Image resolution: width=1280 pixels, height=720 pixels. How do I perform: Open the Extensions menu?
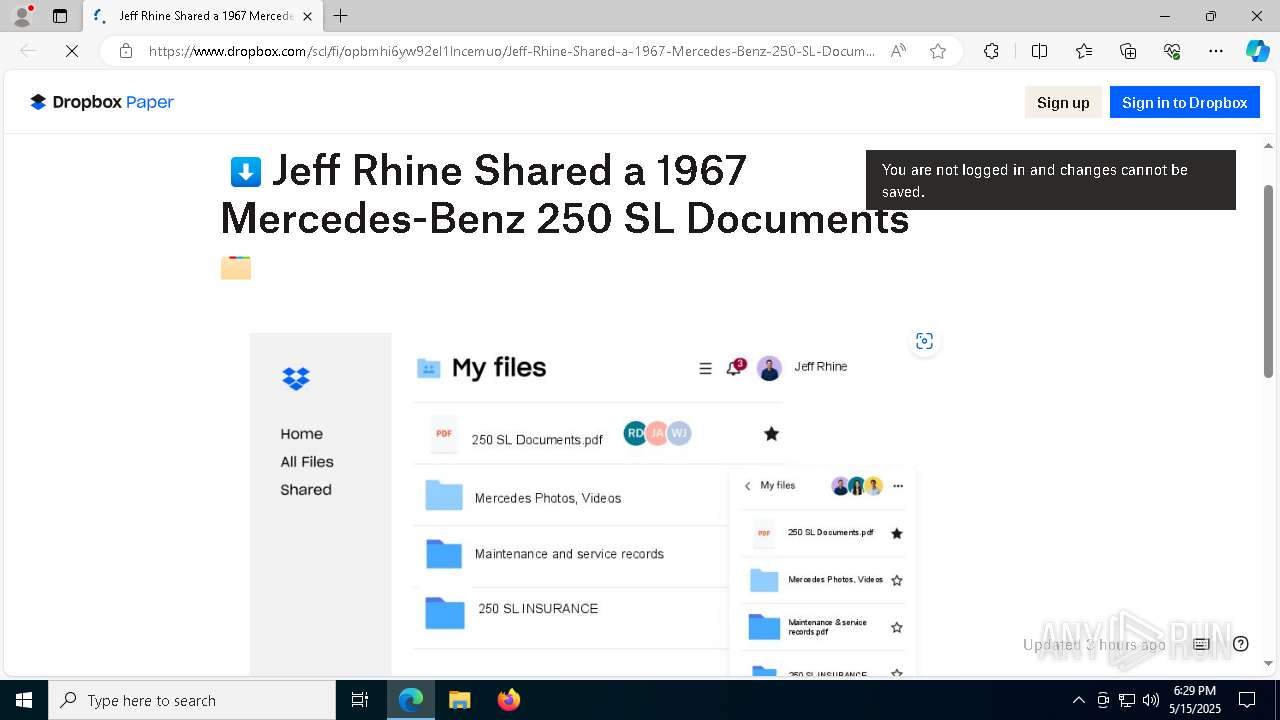991,51
